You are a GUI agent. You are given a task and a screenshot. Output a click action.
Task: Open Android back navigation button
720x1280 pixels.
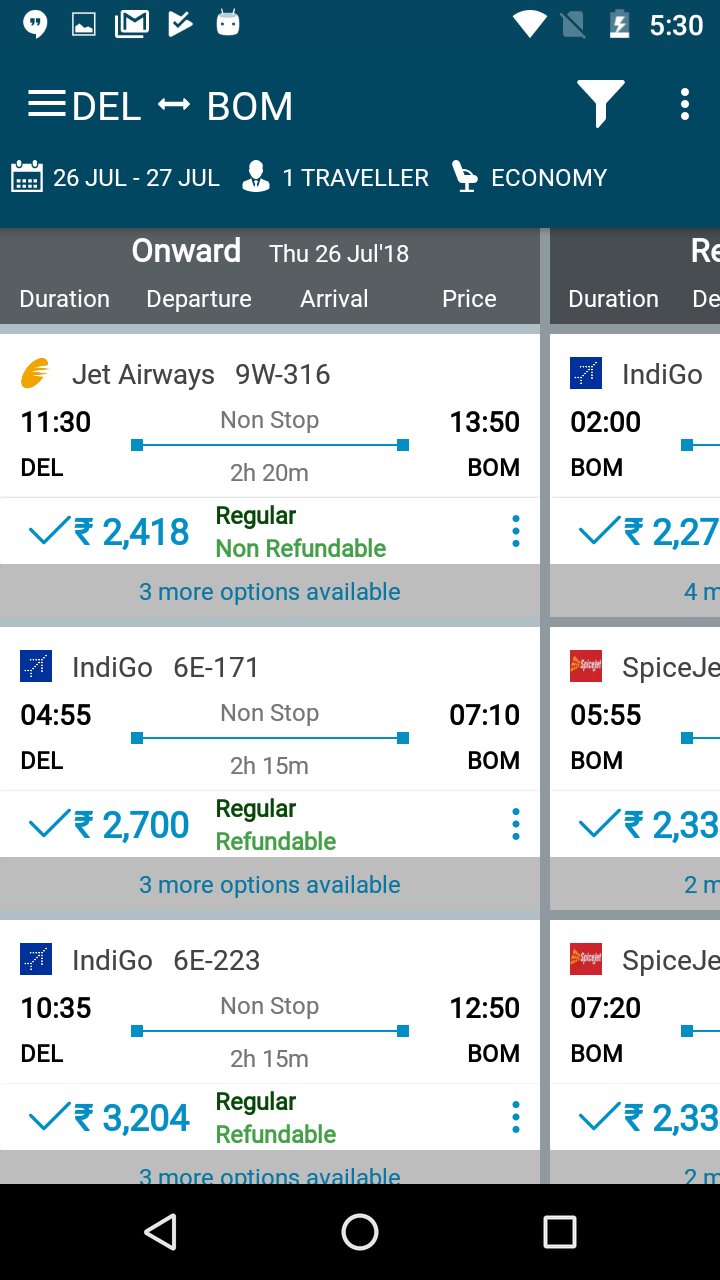pos(160,1232)
